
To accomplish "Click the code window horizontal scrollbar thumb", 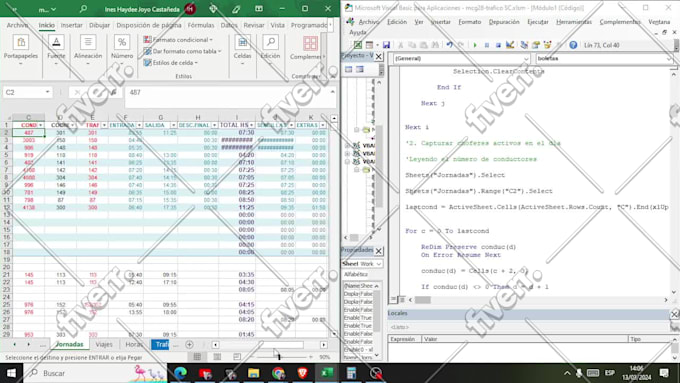I will pos(422,300).
